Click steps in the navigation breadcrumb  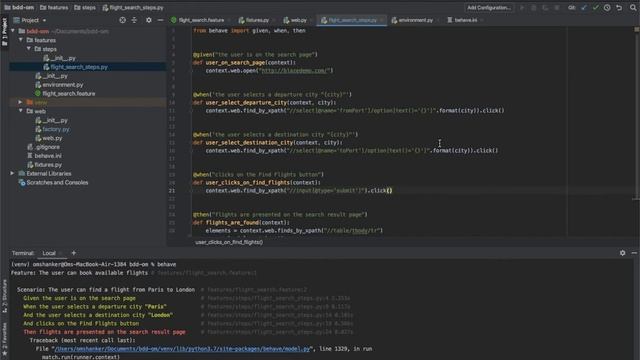click(x=85, y=7)
